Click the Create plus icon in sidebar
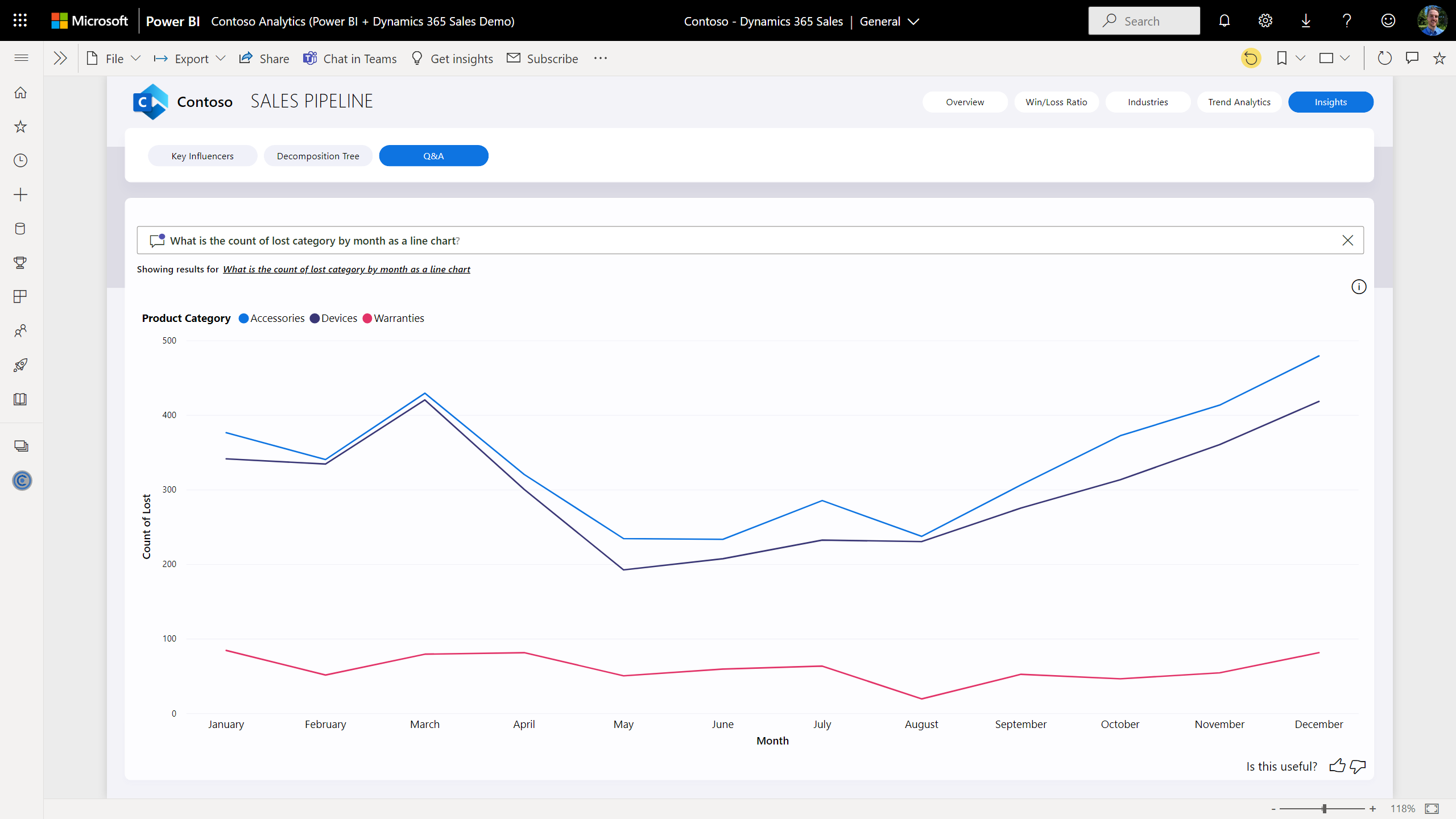Screen dimensions: 1456x819 20,194
